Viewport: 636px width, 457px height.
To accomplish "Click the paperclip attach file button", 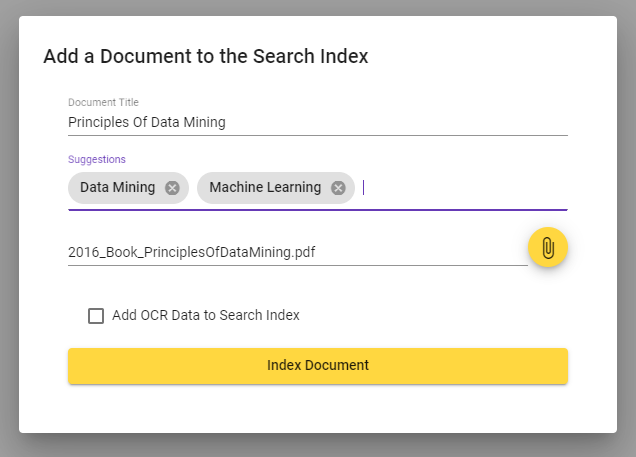I will coord(548,247).
